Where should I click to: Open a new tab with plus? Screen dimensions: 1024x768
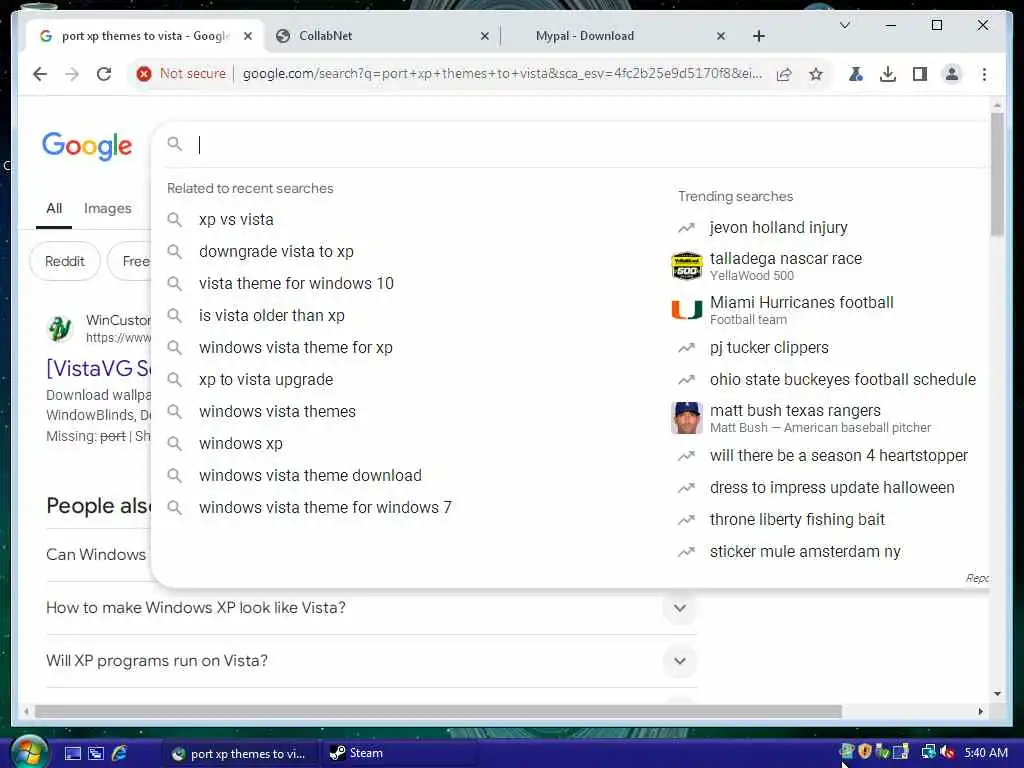[x=758, y=36]
